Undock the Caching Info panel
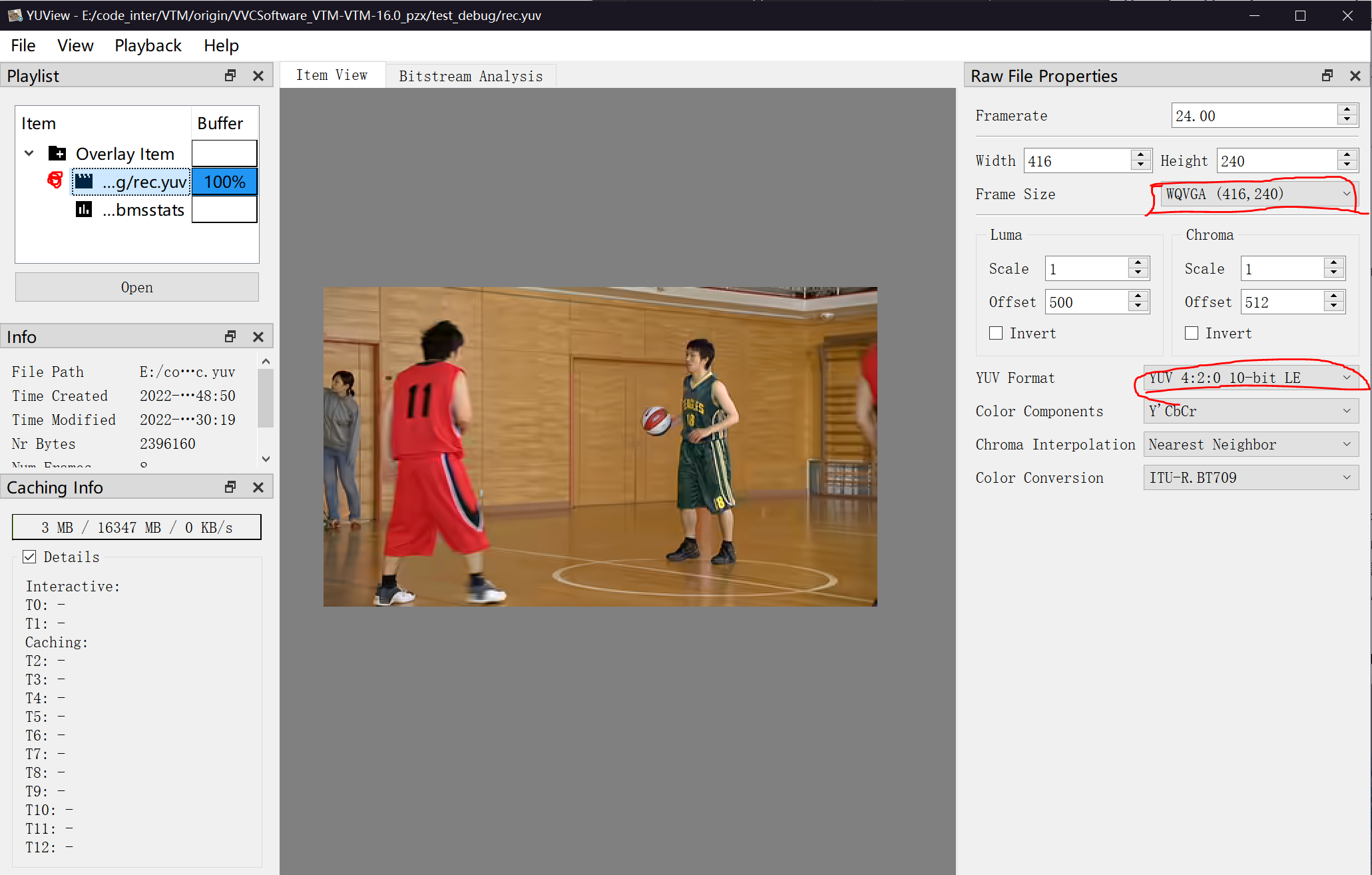1372x875 pixels. [230, 487]
